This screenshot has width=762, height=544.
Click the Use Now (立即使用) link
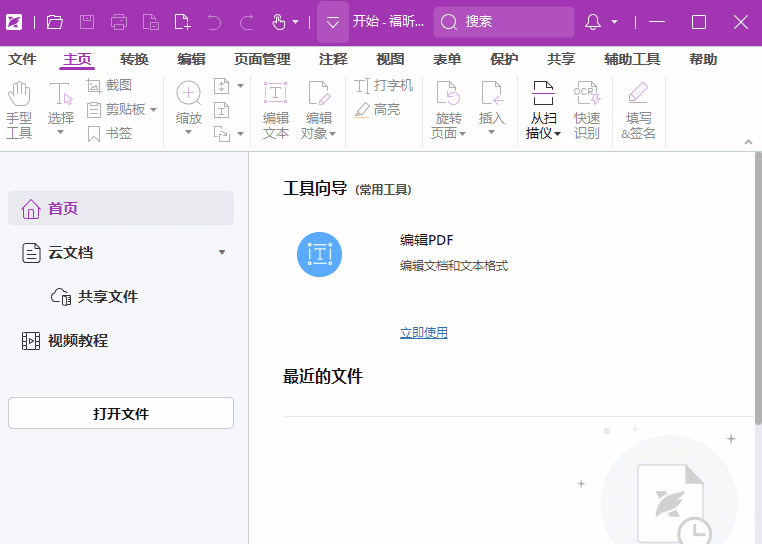(x=424, y=333)
